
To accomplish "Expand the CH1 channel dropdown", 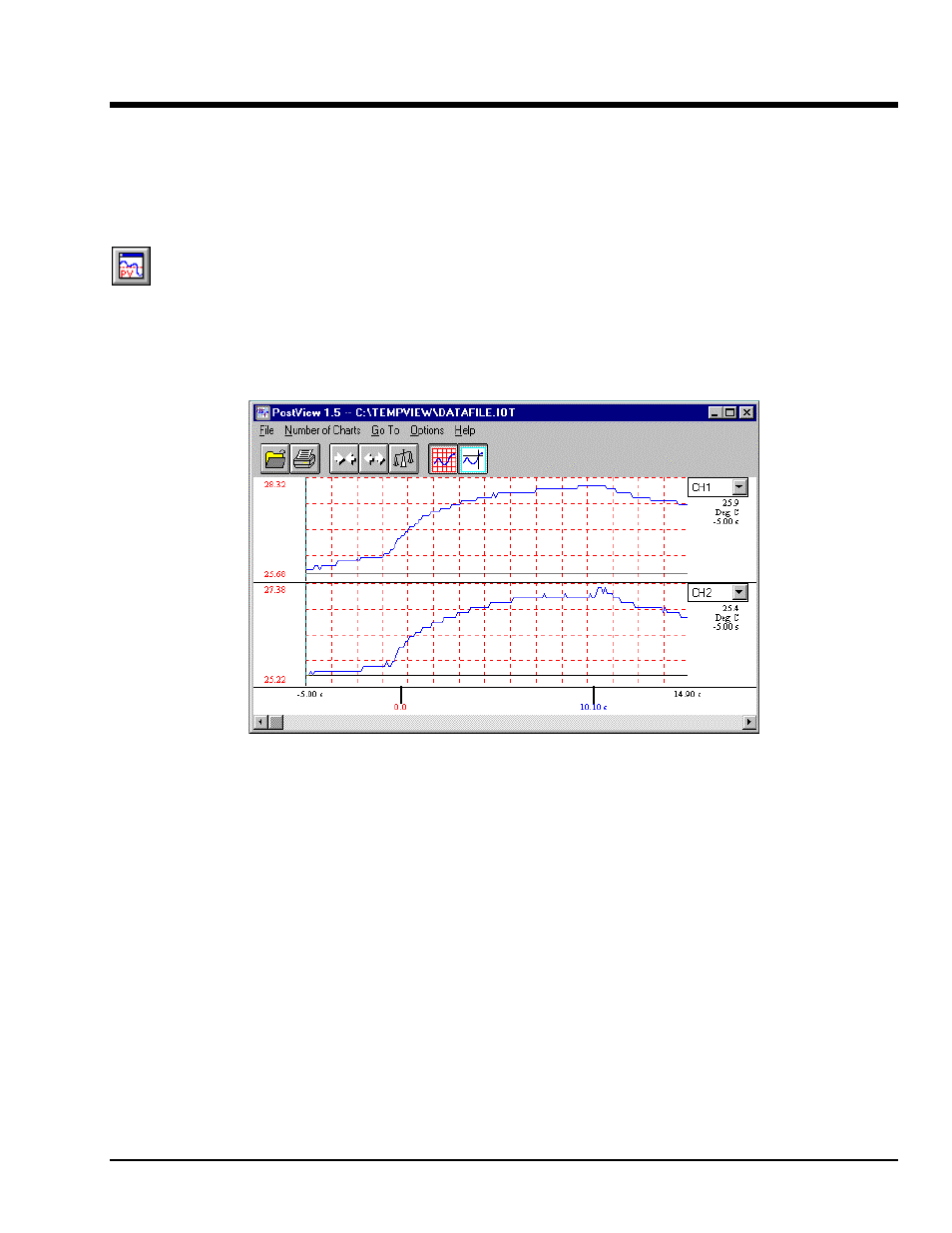I will [x=739, y=487].
